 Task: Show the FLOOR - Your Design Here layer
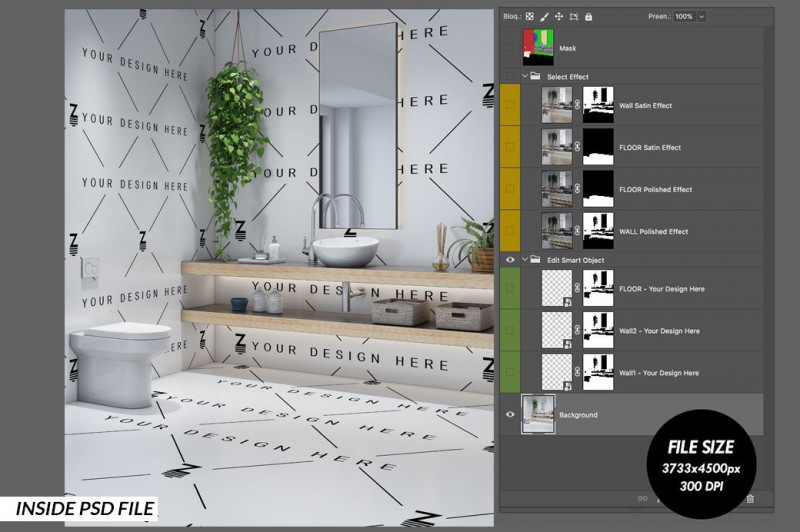coord(510,288)
